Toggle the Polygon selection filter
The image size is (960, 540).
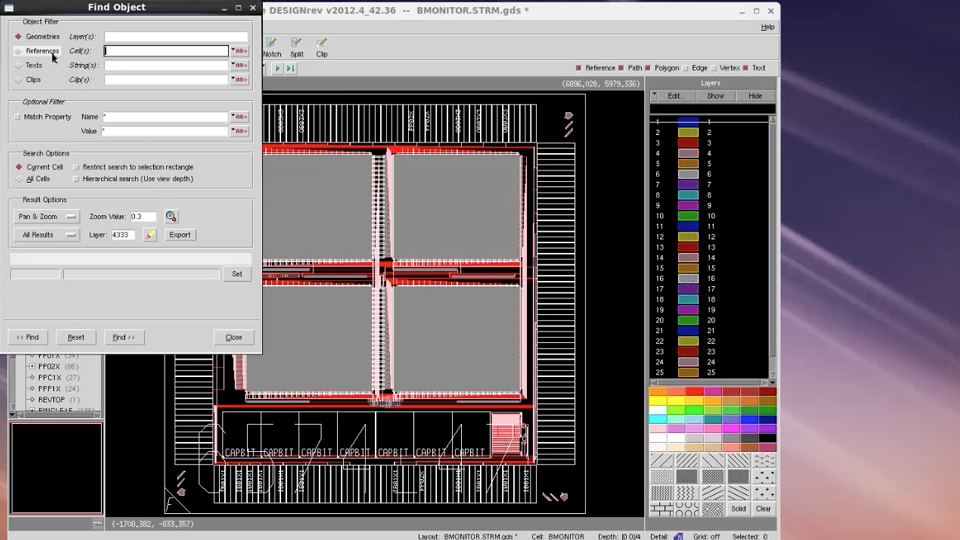click(x=648, y=69)
